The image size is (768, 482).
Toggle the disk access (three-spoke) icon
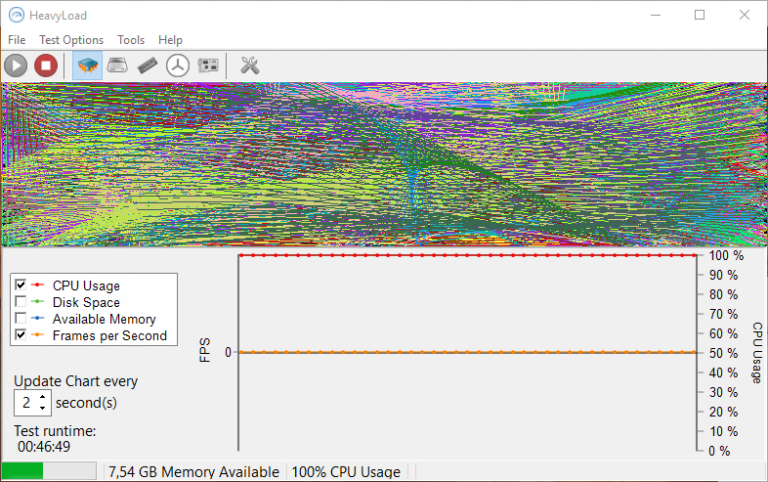click(x=177, y=66)
